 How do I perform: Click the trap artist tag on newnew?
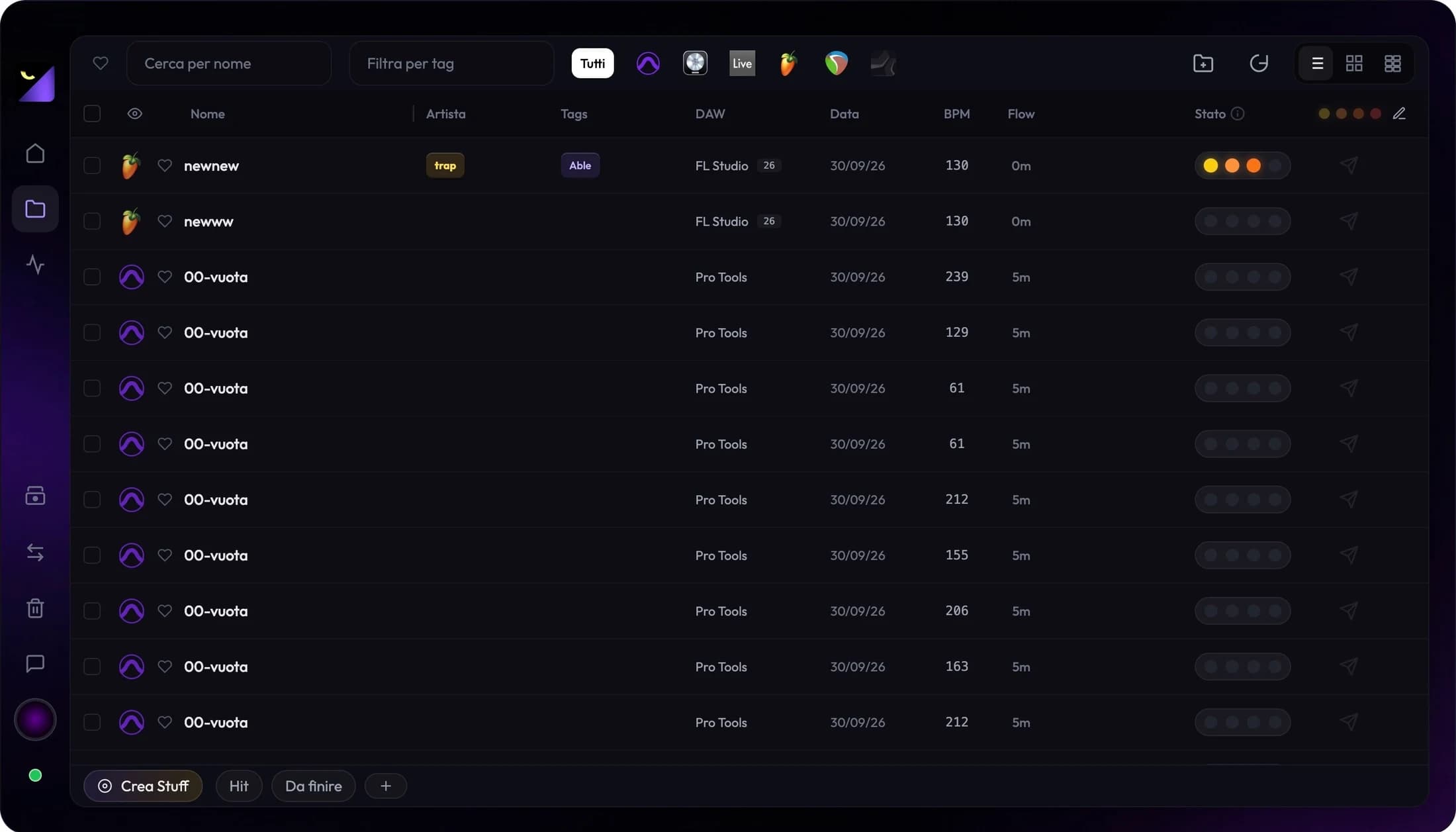click(445, 165)
